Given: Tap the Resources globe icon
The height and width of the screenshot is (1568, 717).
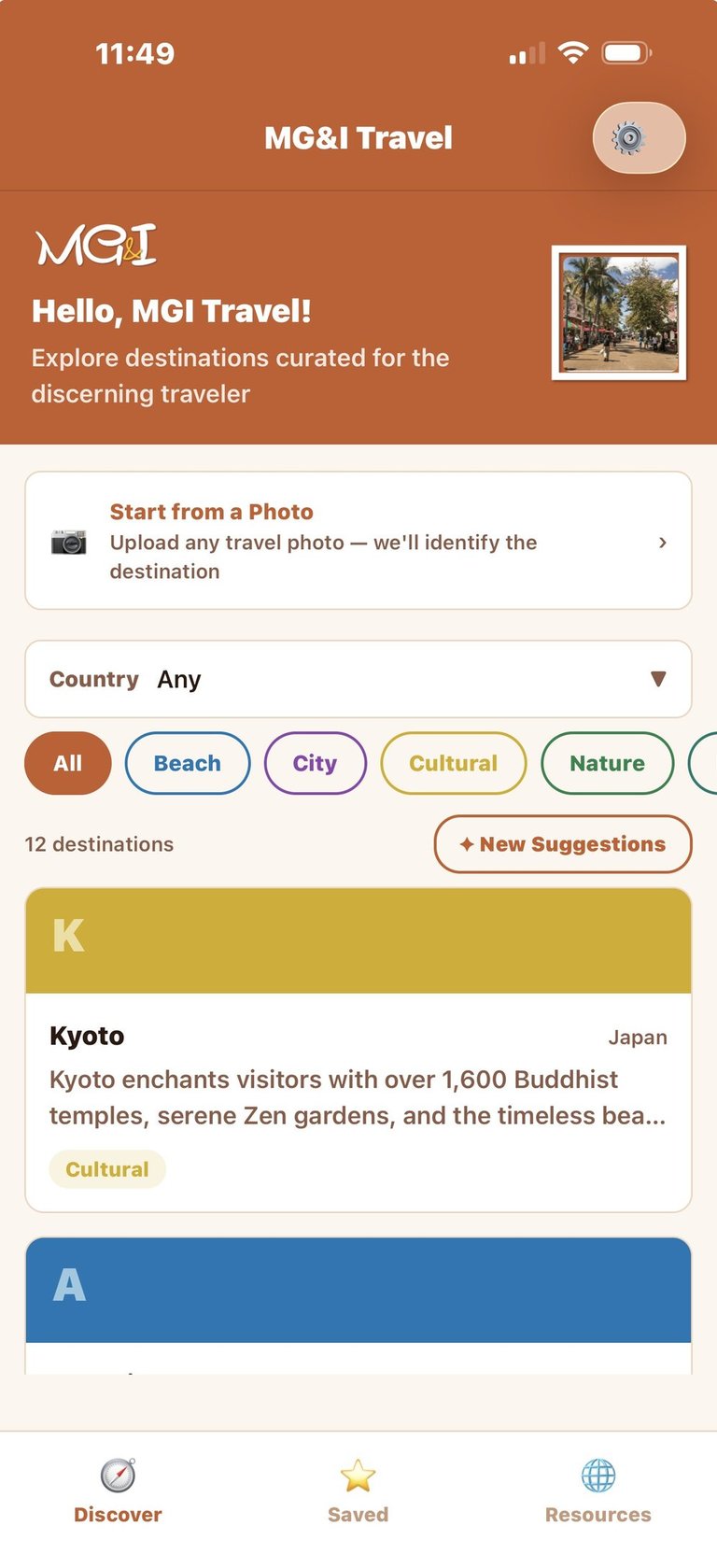Looking at the screenshot, I should point(598,1476).
